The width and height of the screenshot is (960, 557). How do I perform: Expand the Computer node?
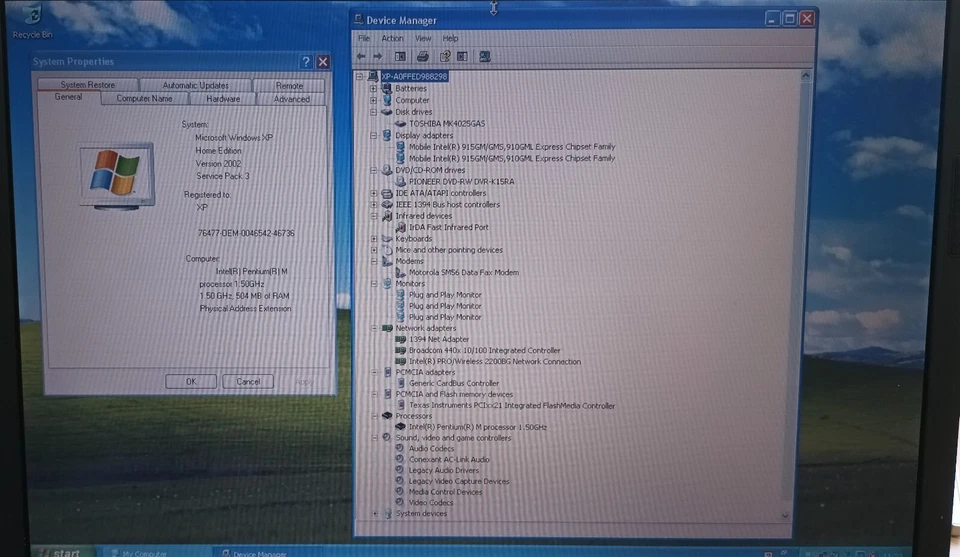[373, 100]
